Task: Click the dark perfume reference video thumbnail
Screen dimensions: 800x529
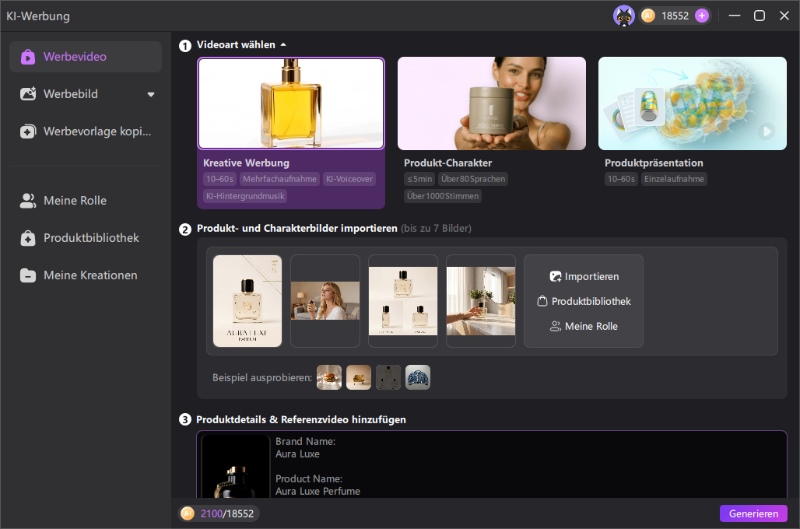Action: [235, 466]
